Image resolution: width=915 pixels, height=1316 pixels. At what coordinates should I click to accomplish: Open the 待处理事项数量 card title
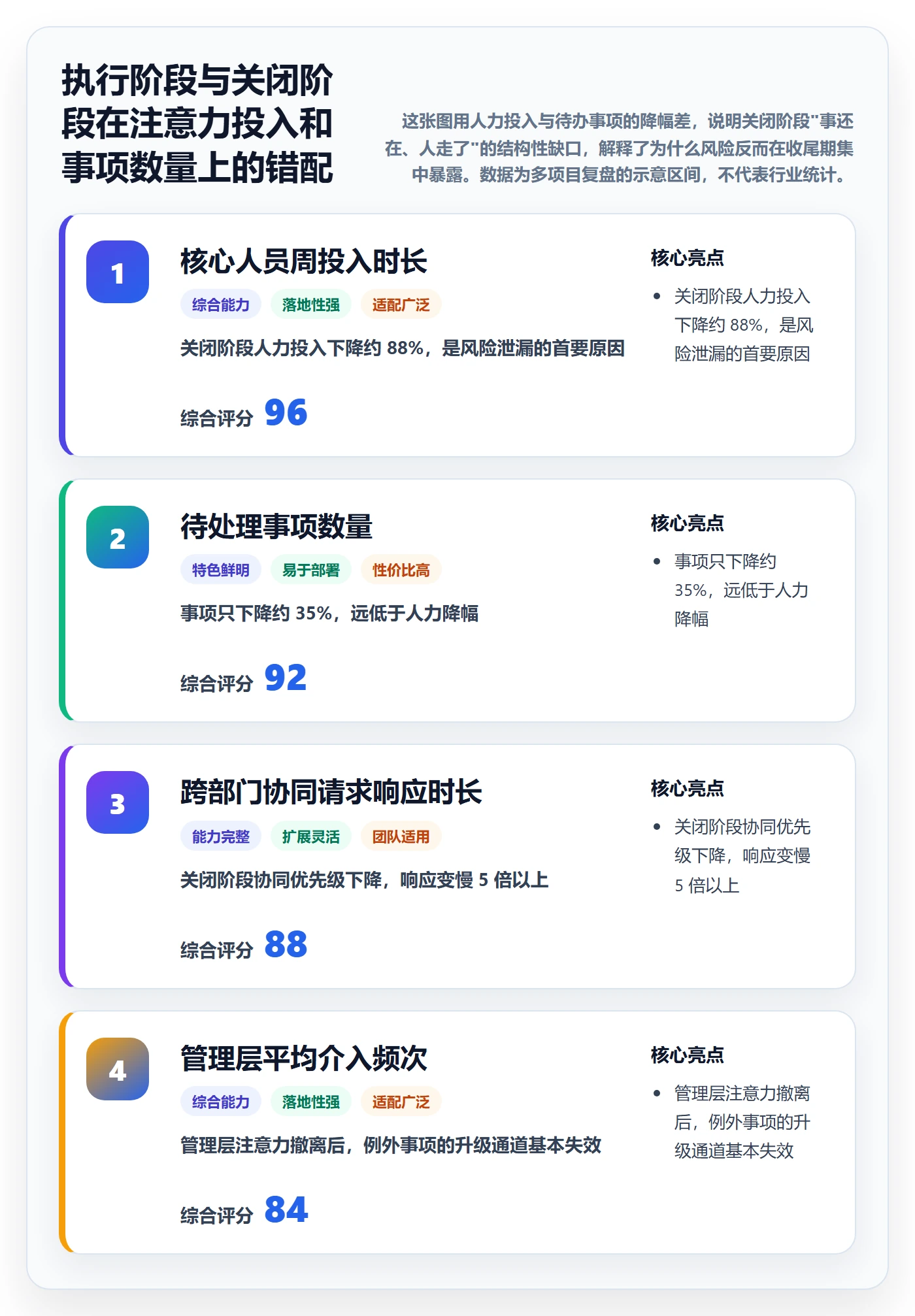pos(276,527)
